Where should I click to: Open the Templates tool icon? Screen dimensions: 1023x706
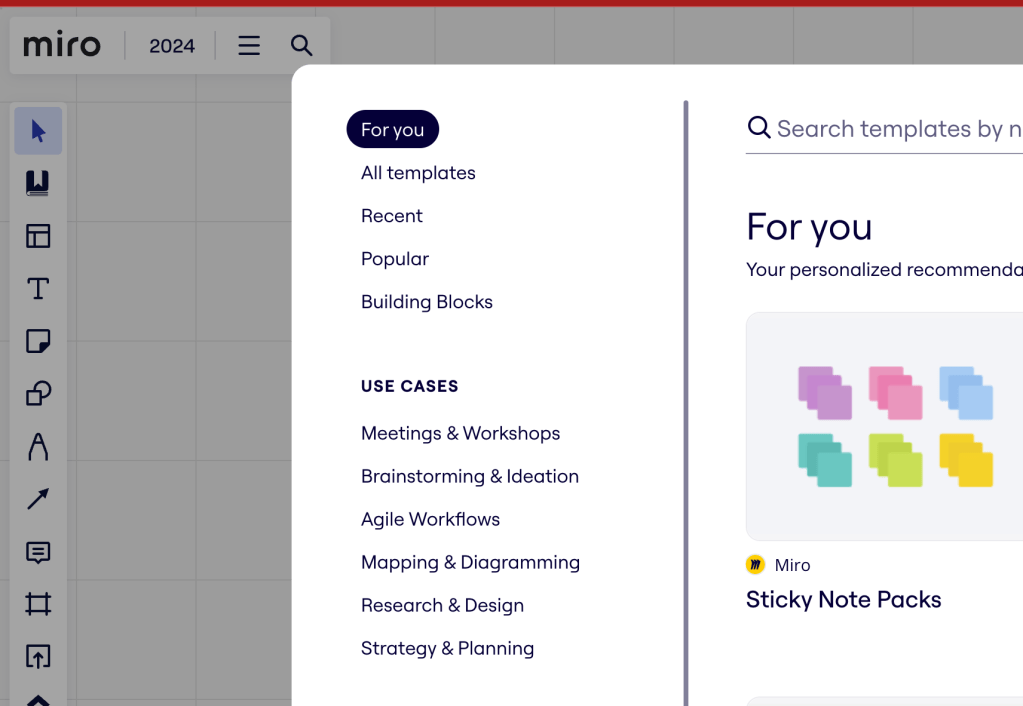pyautogui.click(x=38, y=236)
